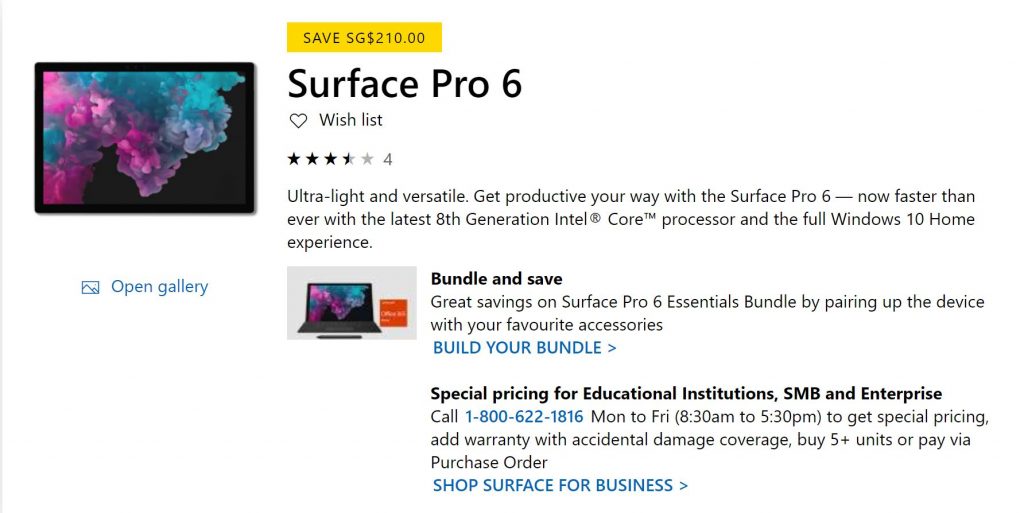The width and height of the screenshot is (1024, 513).
Task: Click the yellow SAVE SG$210.00 badge
Action: pyautogui.click(x=364, y=38)
